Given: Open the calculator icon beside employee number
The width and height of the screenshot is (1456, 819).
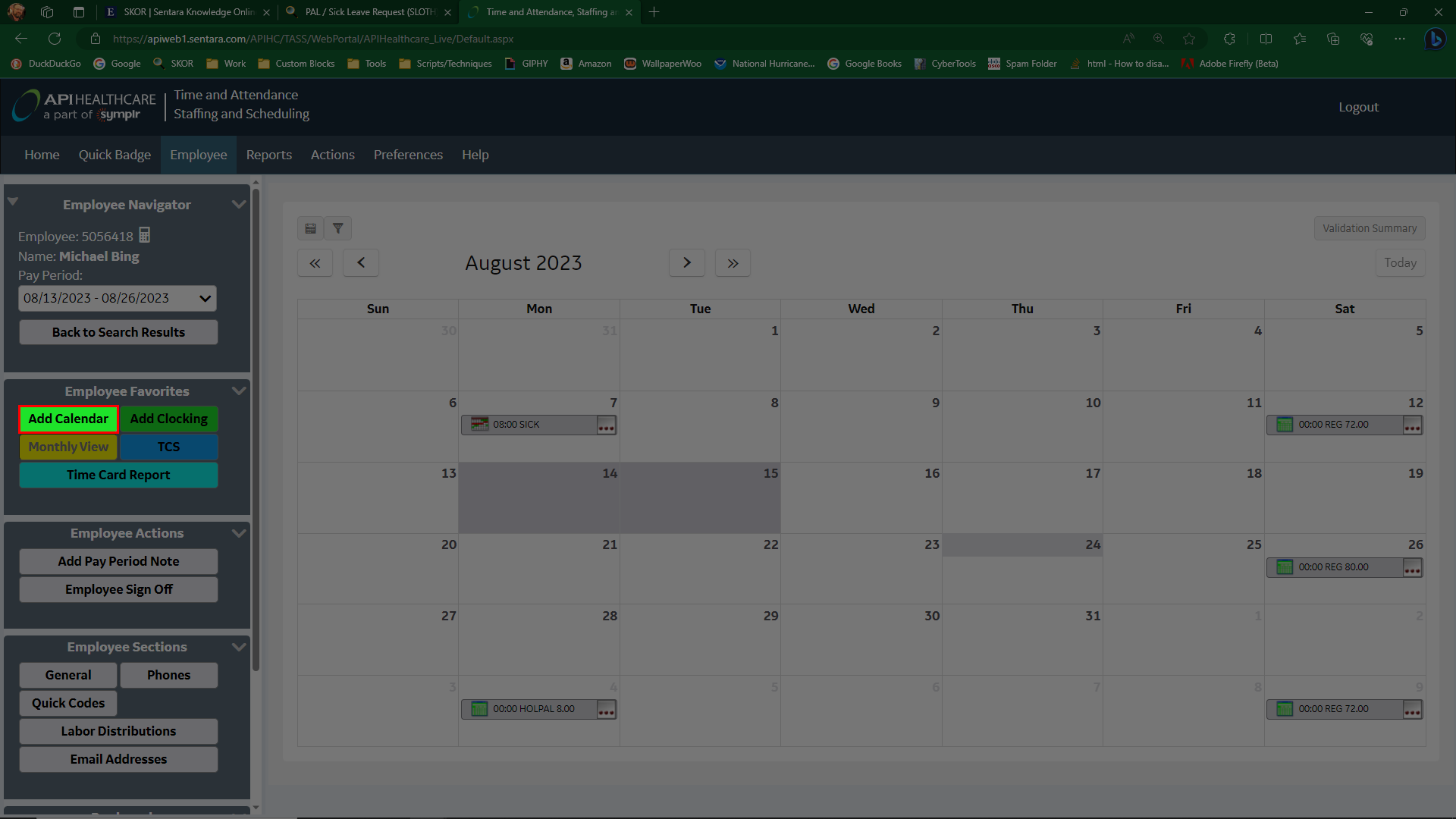Looking at the screenshot, I should tap(145, 236).
